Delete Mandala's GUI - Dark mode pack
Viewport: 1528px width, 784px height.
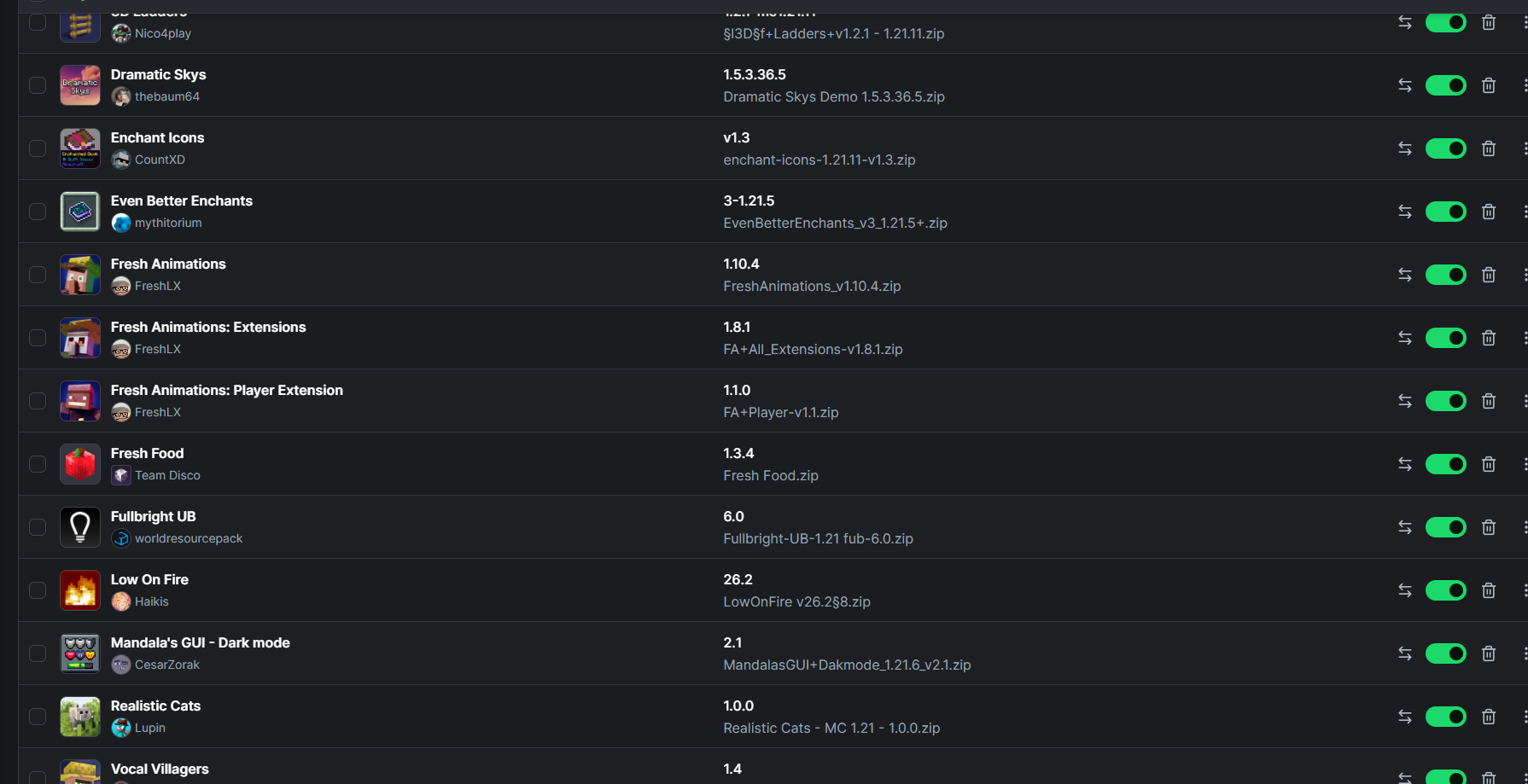pos(1489,653)
